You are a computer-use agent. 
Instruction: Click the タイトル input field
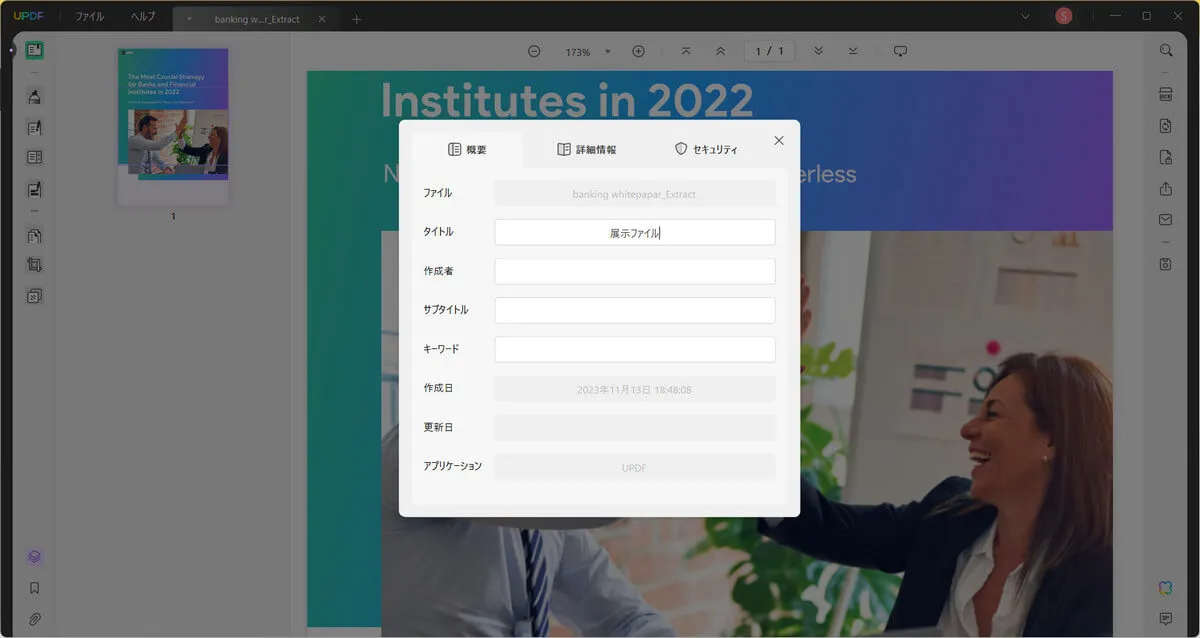click(x=635, y=232)
